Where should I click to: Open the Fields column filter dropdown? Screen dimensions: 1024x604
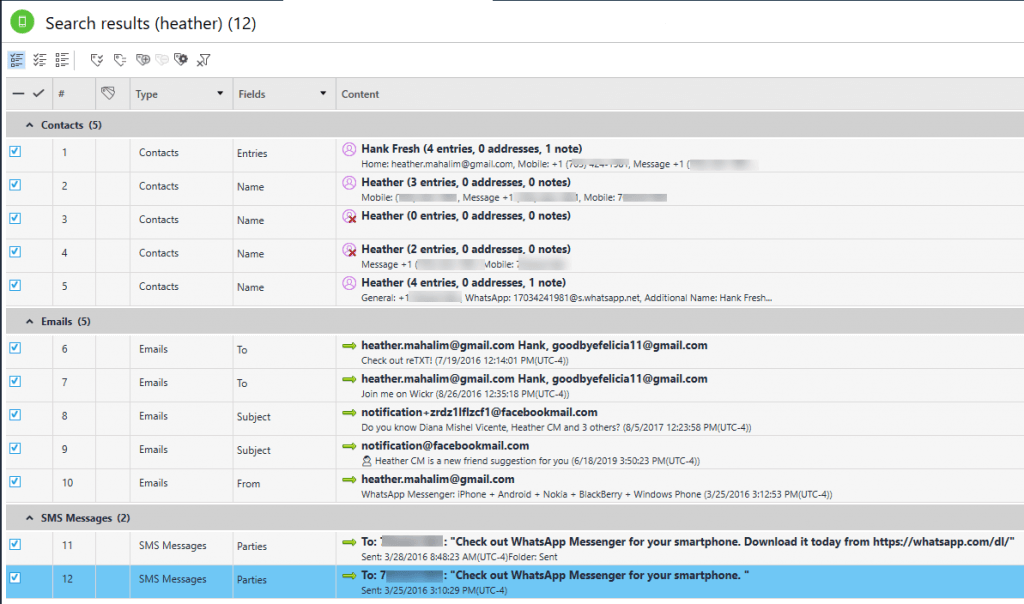323,93
